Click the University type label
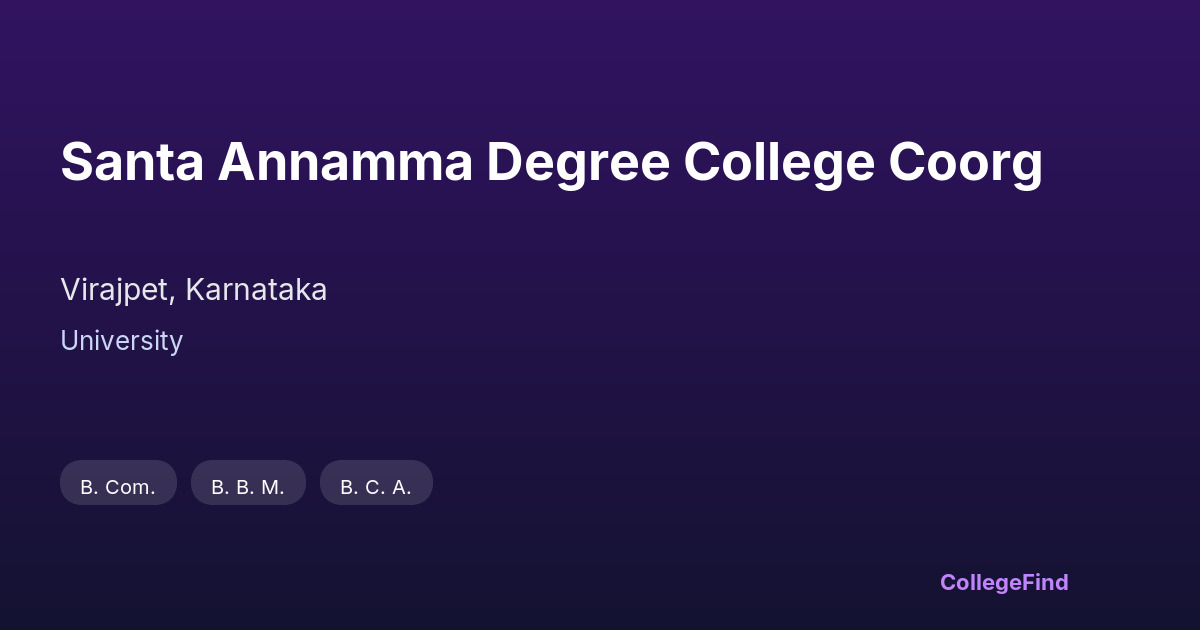 (x=121, y=341)
